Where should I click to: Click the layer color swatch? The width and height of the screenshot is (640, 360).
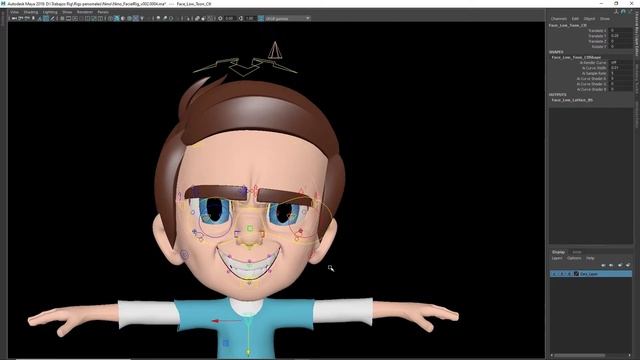tap(576, 274)
